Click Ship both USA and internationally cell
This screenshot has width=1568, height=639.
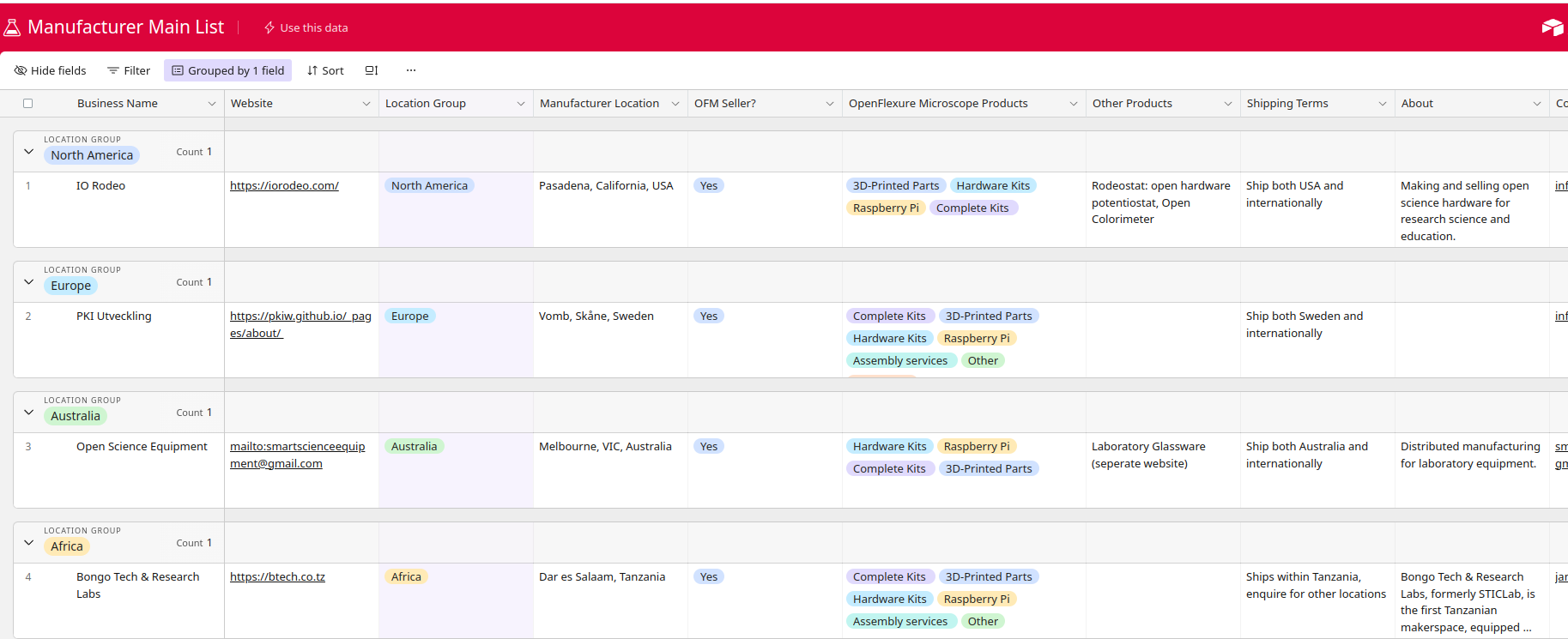click(1317, 210)
